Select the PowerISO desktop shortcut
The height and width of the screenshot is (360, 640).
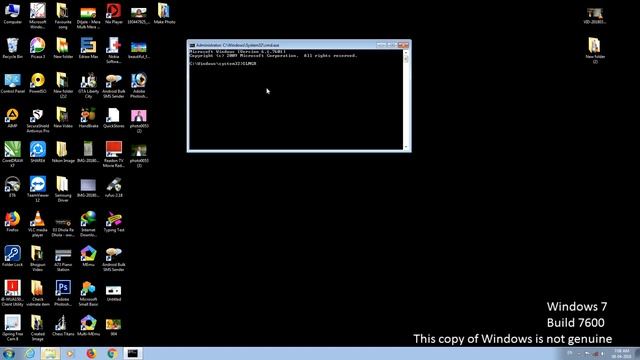click(x=38, y=83)
